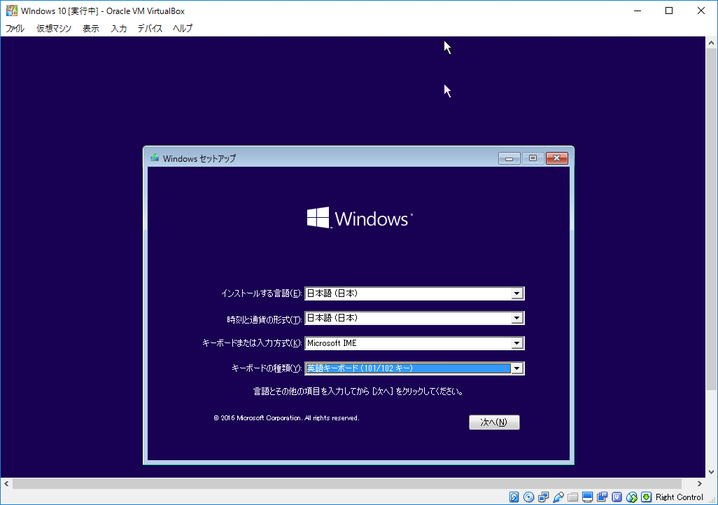Click the horizontal scrollbar left arrow

tap(6, 483)
